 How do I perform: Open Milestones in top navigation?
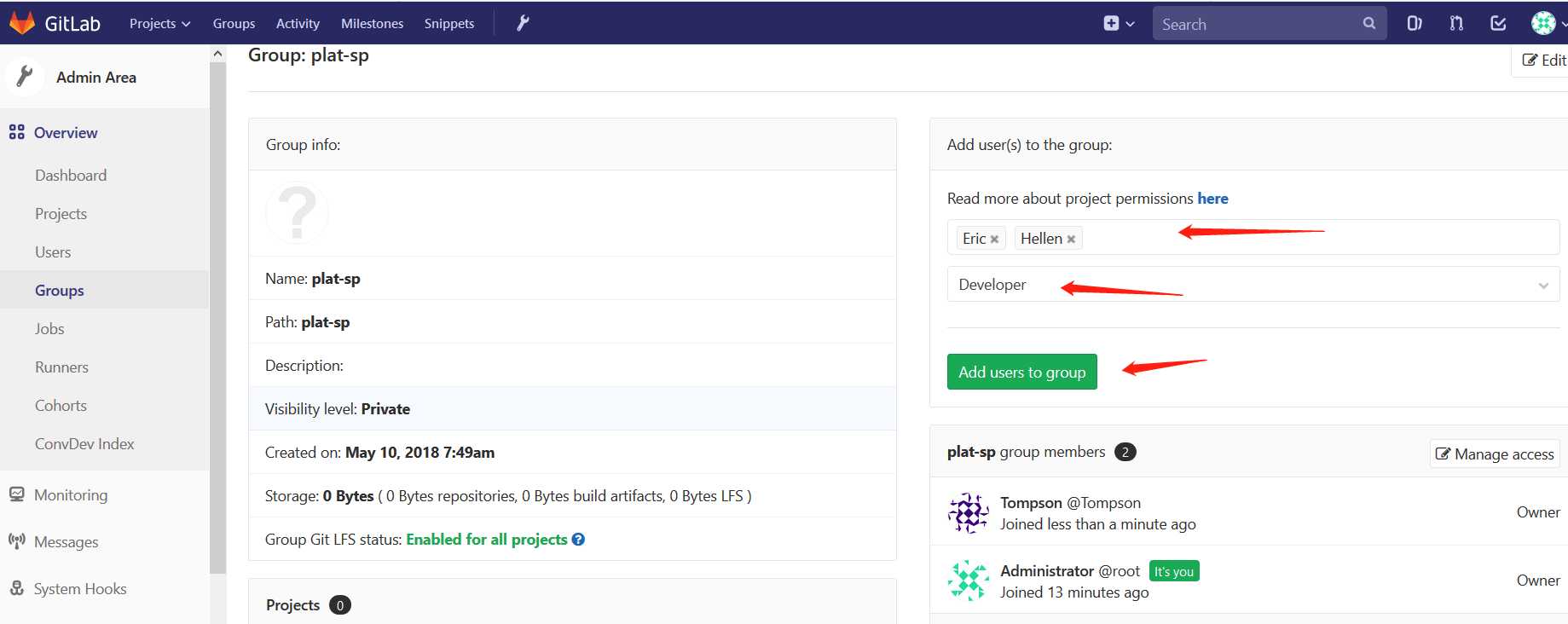[372, 23]
